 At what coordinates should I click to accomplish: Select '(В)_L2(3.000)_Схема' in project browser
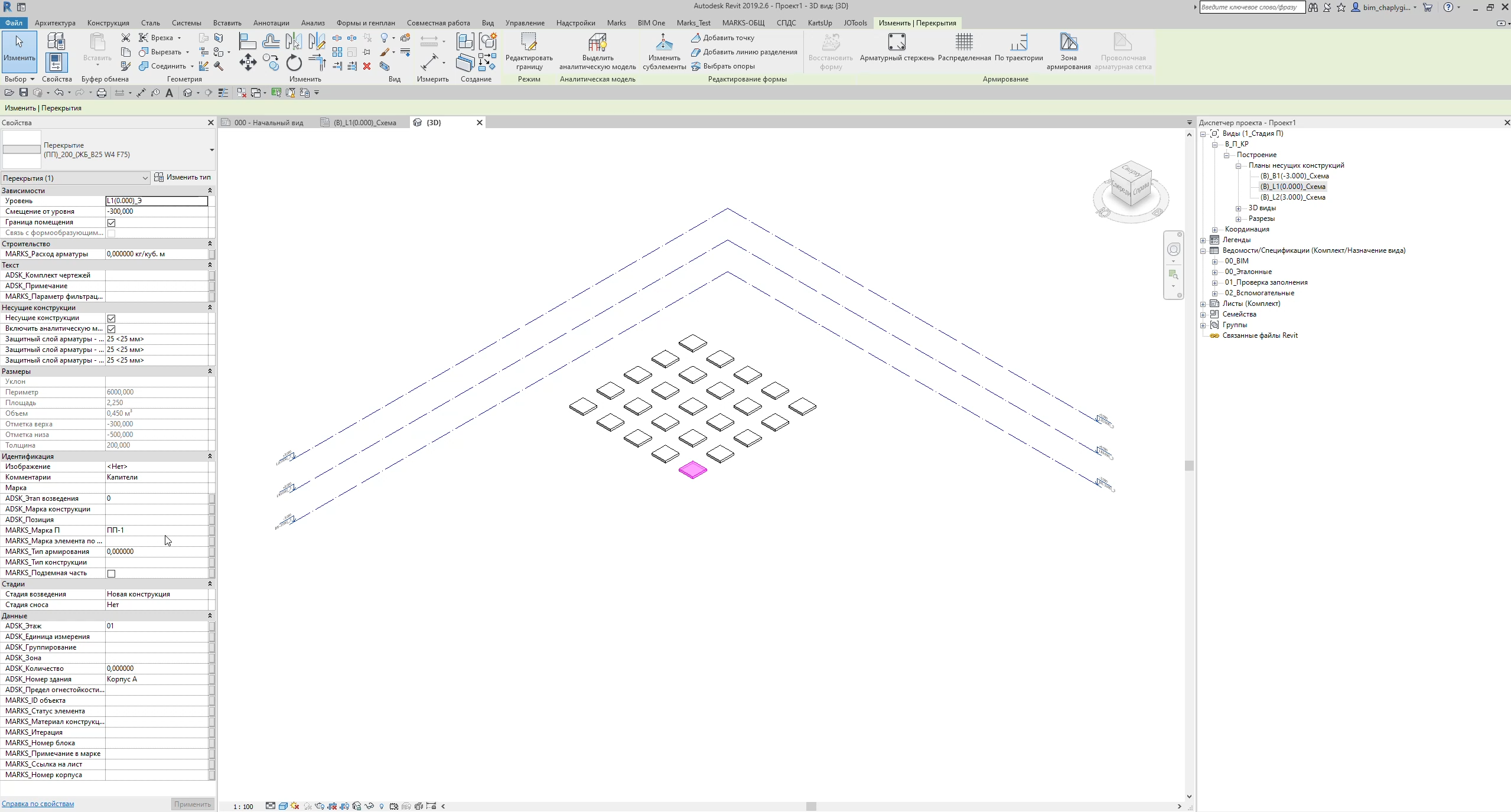pos(1292,197)
